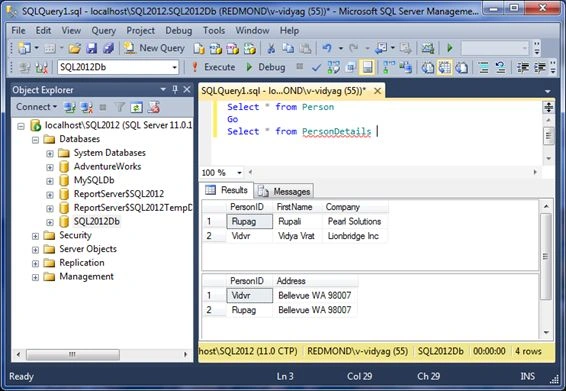Click the Refresh icon in Object Explorer
566x391 pixels.
[136, 107]
